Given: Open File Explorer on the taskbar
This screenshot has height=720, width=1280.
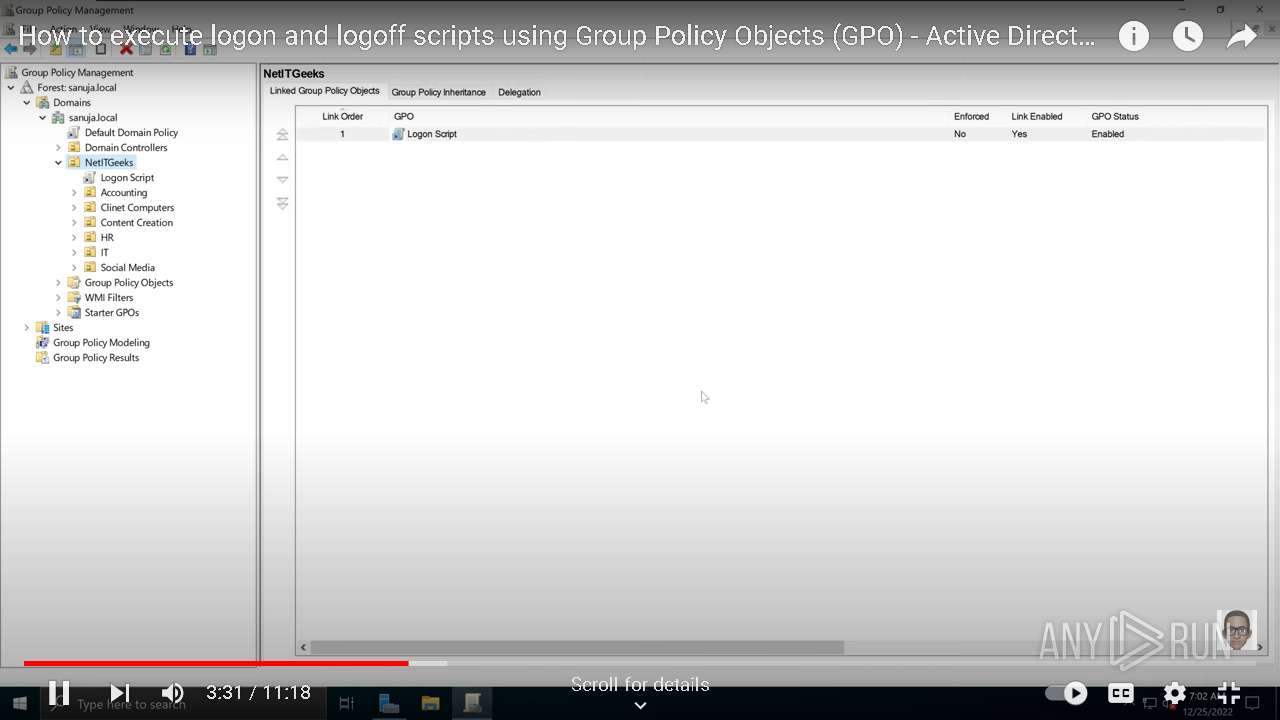Looking at the screenshot, I should pos(430,704).
